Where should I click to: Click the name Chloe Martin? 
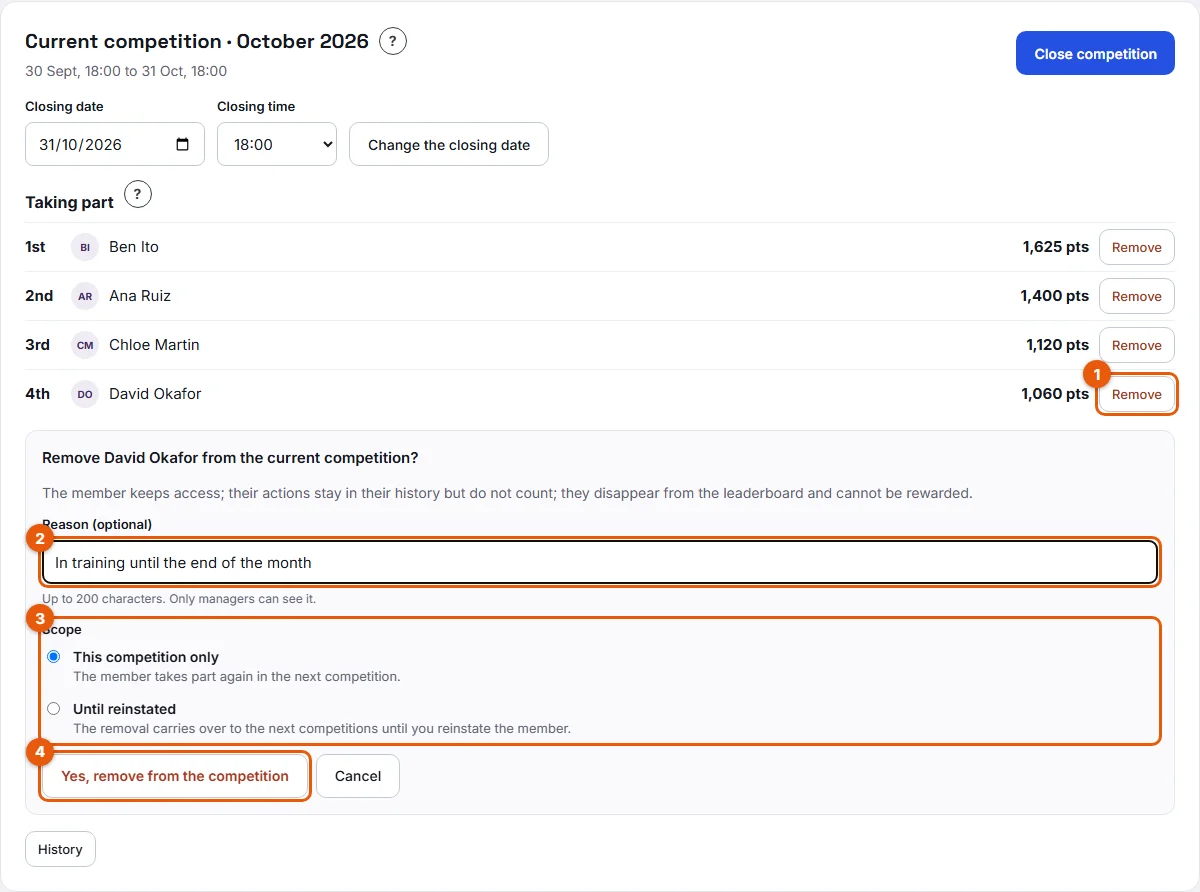pyautogui.click(x=154, y=345)
